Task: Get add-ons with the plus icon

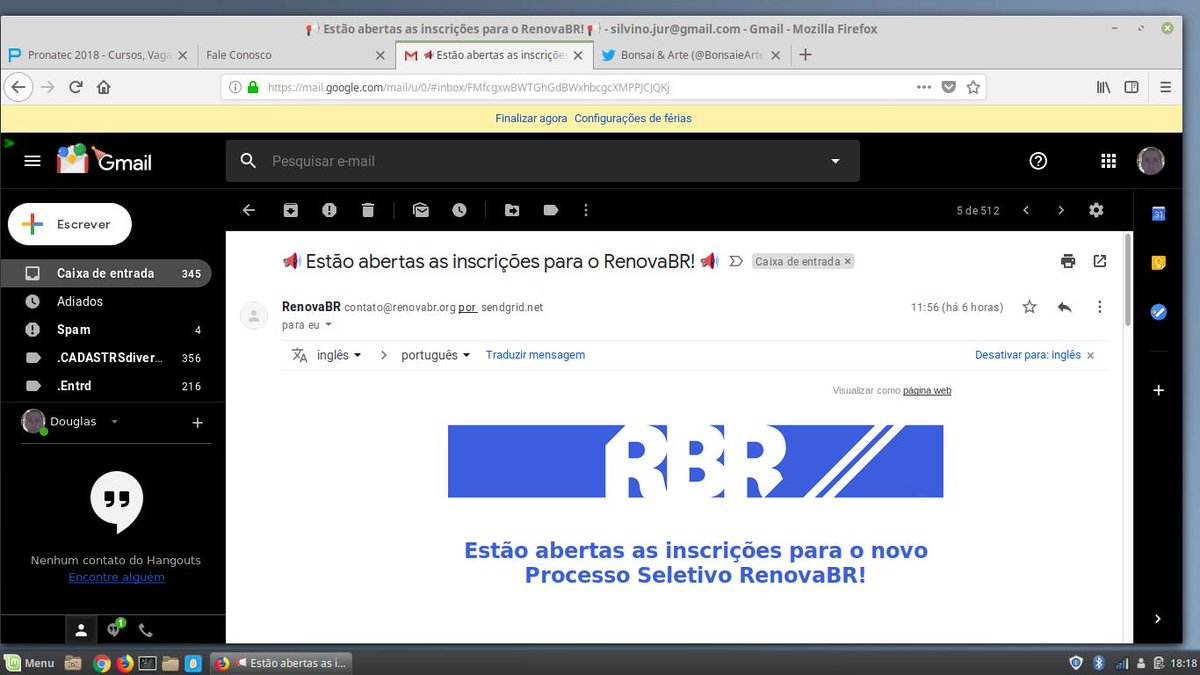Action: tap(1159, 390)
